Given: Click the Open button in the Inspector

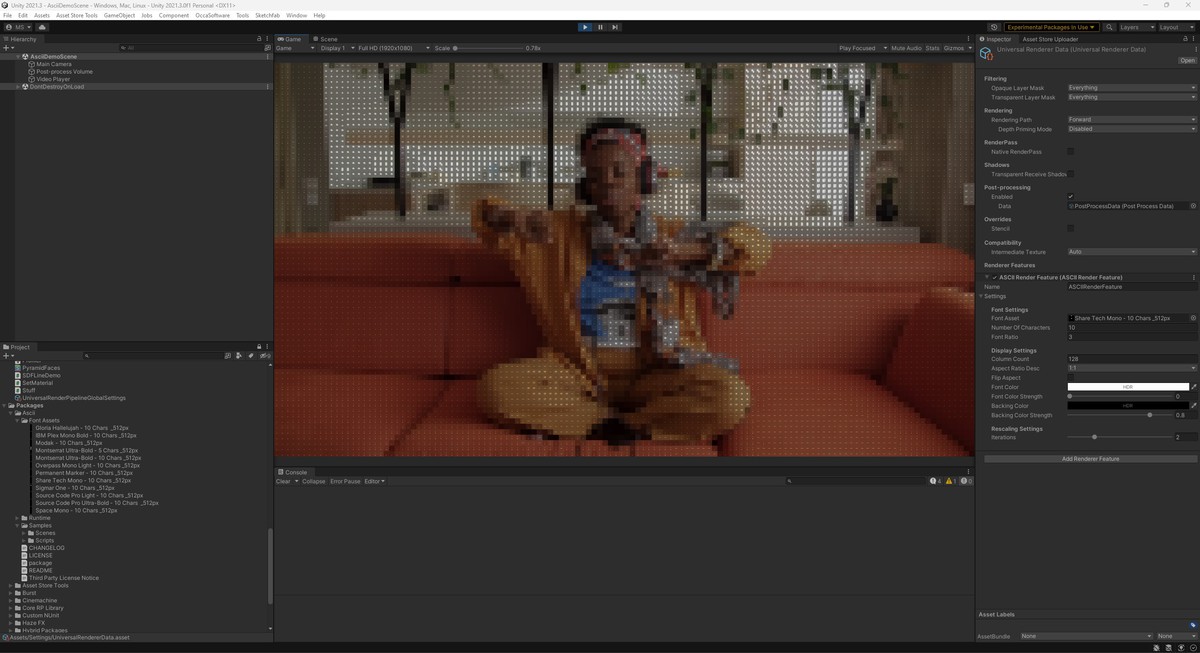Looking at the screenshot, I should click(x=1187, y=60).
